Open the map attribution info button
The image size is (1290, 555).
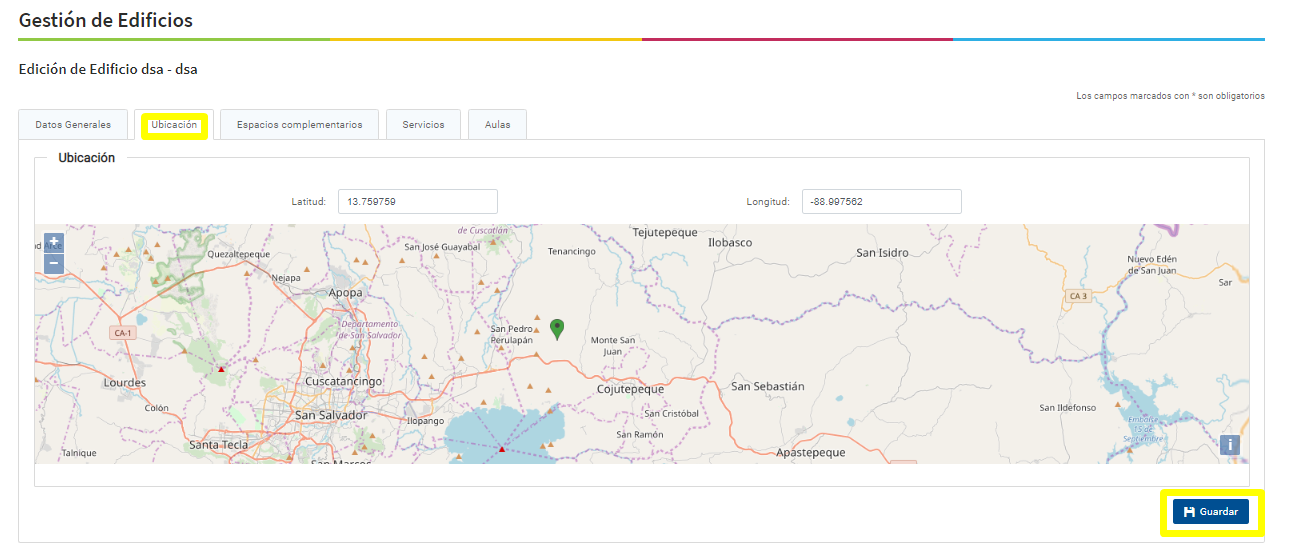pos(1230,445)
